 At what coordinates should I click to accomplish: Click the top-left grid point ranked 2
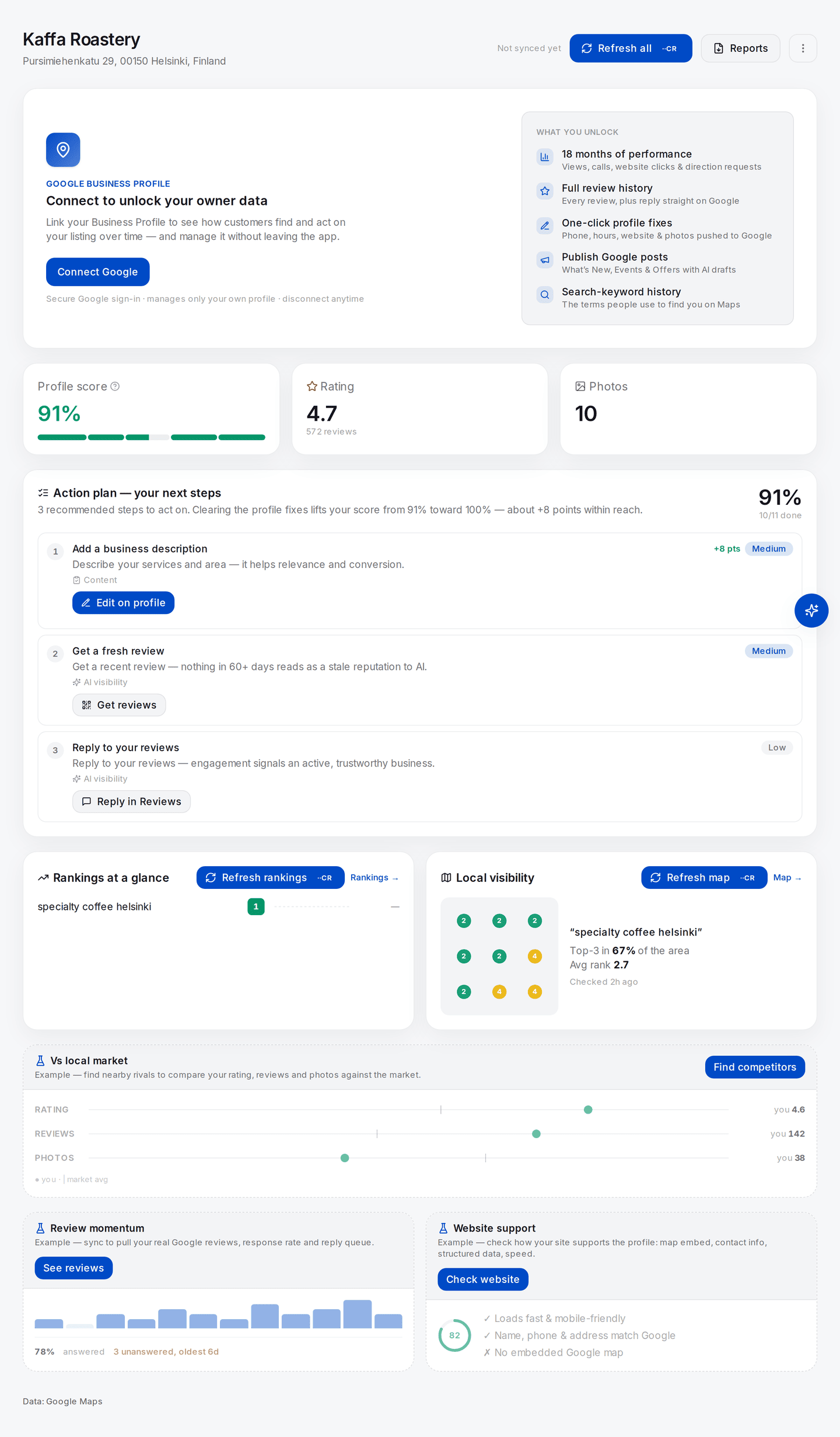[464, 921]
